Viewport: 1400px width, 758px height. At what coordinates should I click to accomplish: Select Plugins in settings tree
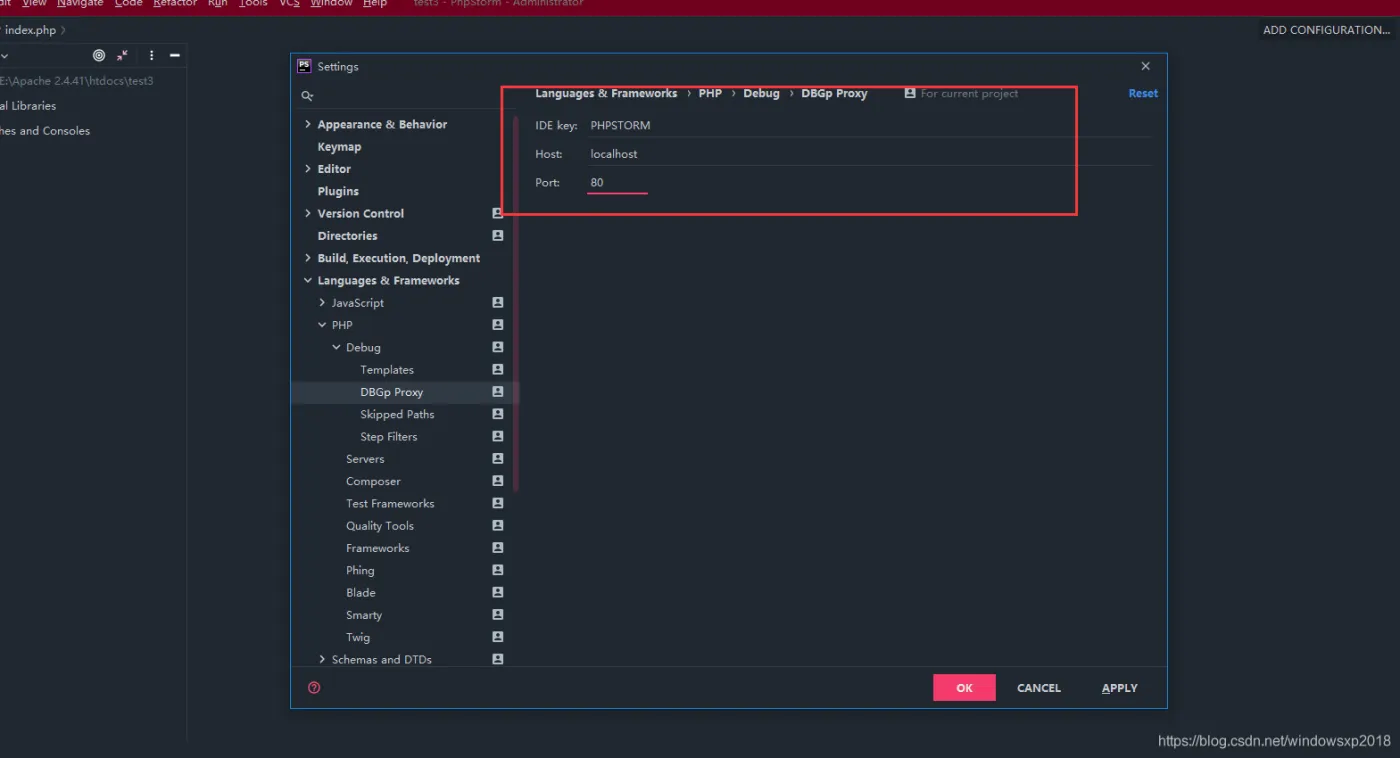click(x=338, y=191)
